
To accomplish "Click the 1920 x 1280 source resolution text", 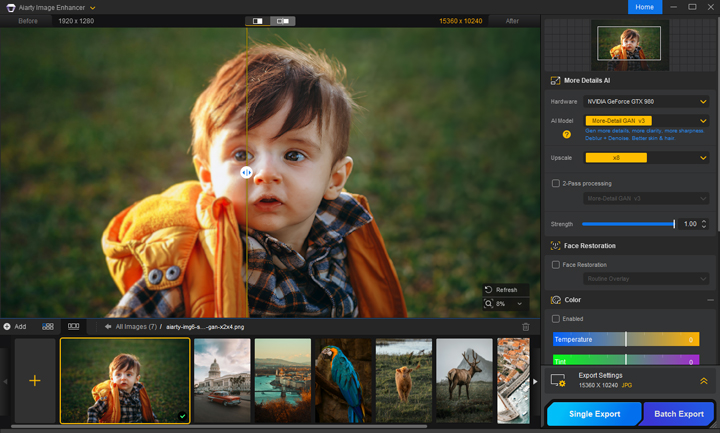I will click(76, 21).
